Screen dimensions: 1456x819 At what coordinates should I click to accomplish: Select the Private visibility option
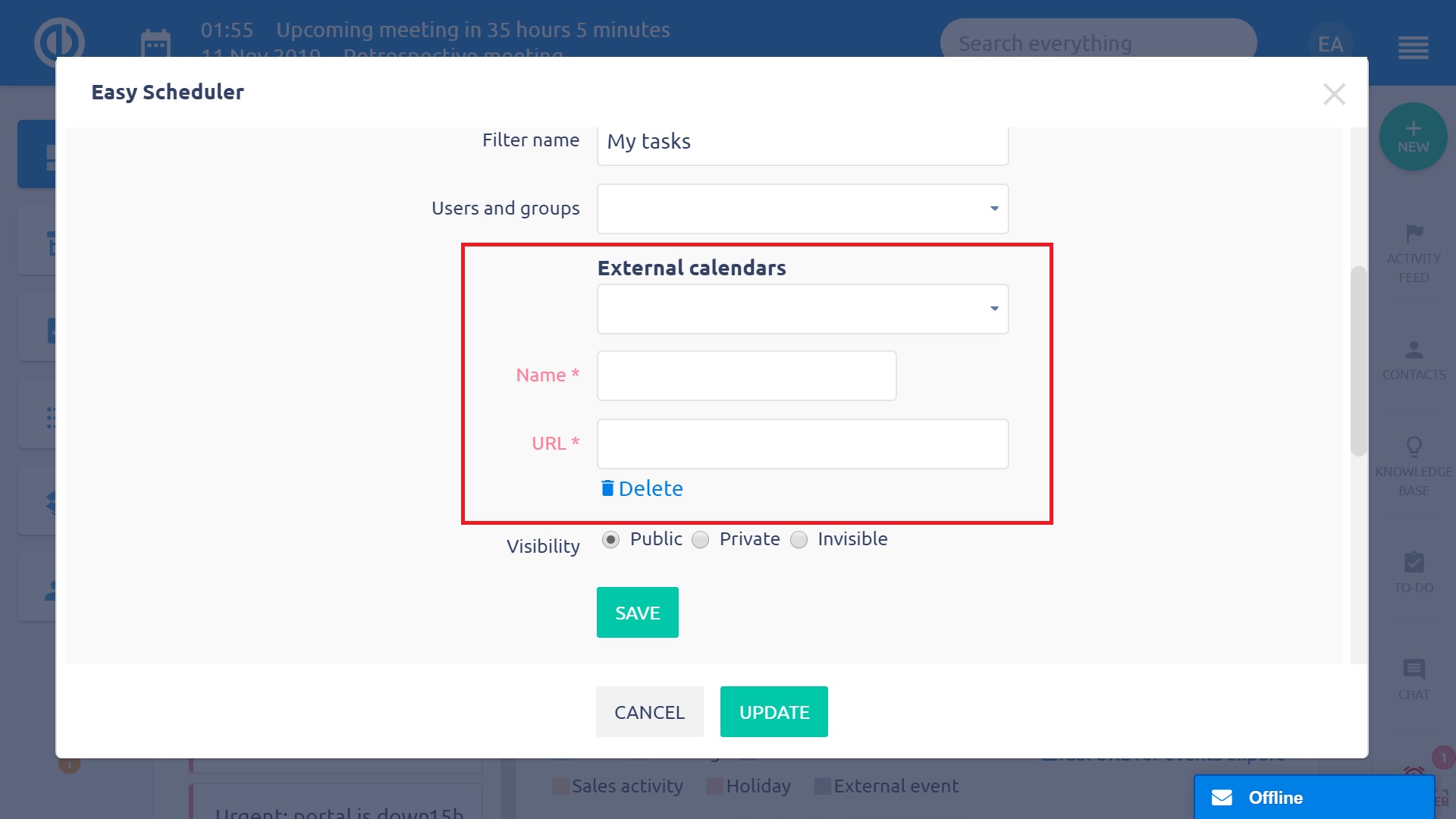tap(701, 539)
